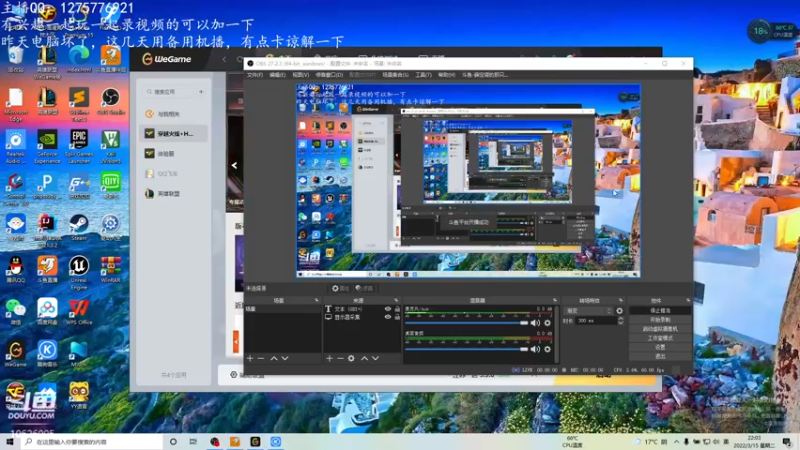Pop out the controls dock panel
This screenshot has width=800, height=450.
[688, 301]
